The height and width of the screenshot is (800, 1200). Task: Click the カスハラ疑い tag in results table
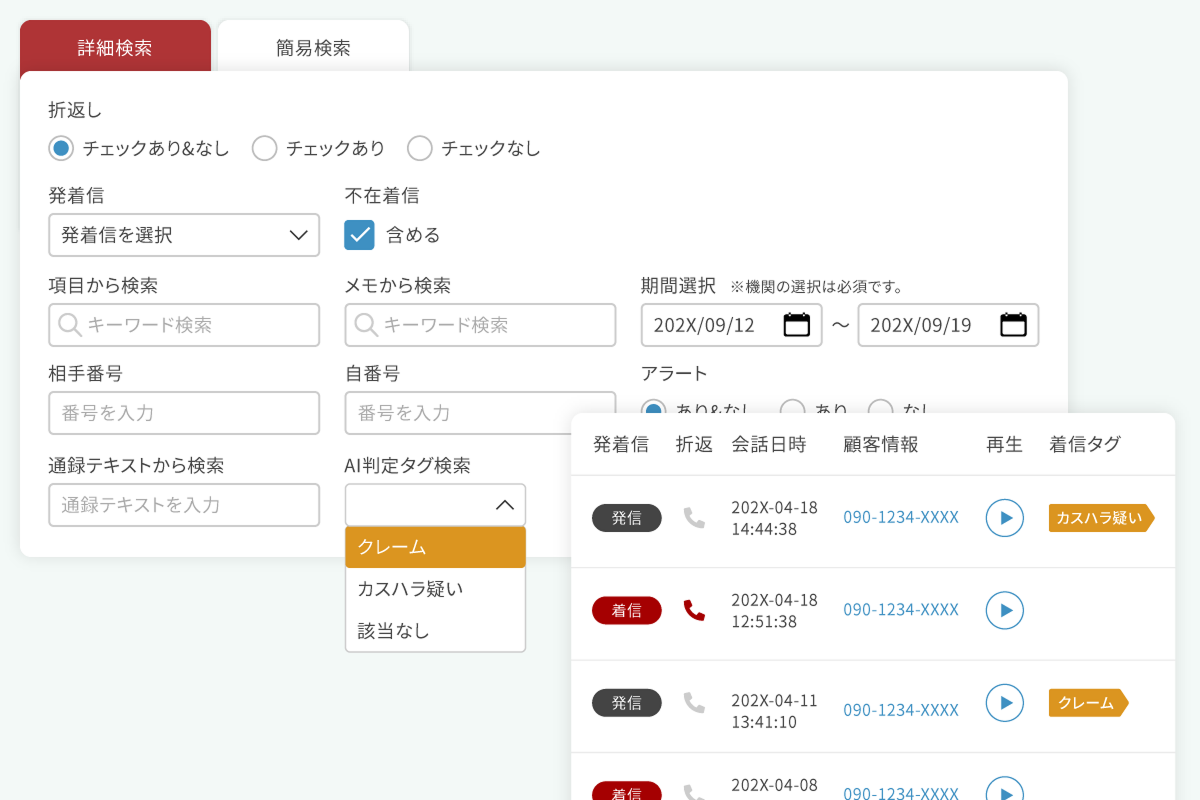1100,518
